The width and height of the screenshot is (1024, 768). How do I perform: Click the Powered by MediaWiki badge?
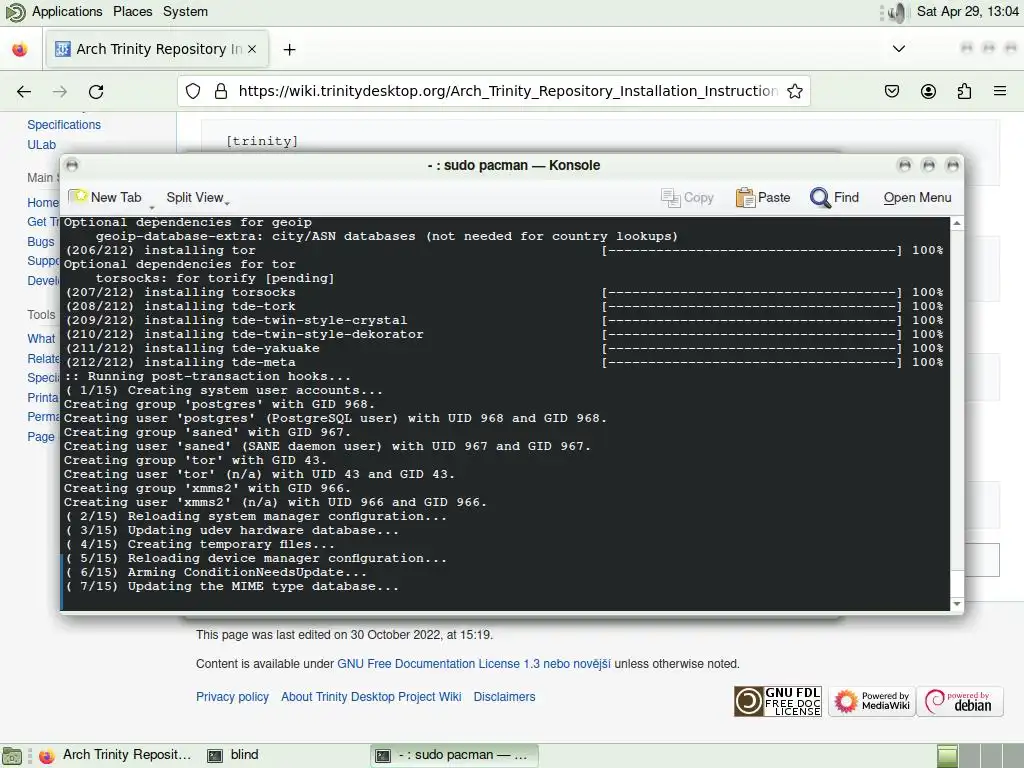pyautogui.click(x=872, y=701)
